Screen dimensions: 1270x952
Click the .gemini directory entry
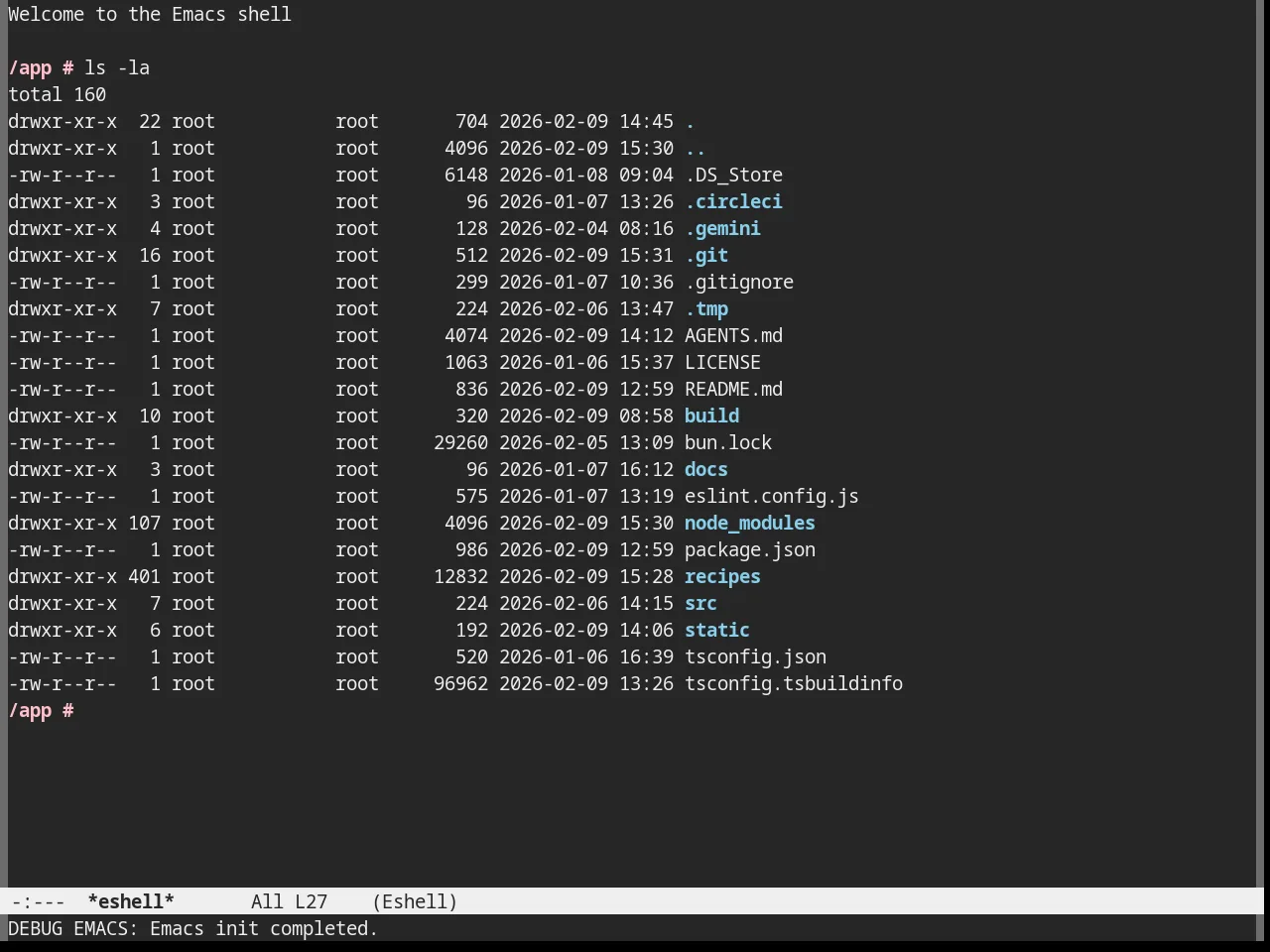[x=722, y=228]
